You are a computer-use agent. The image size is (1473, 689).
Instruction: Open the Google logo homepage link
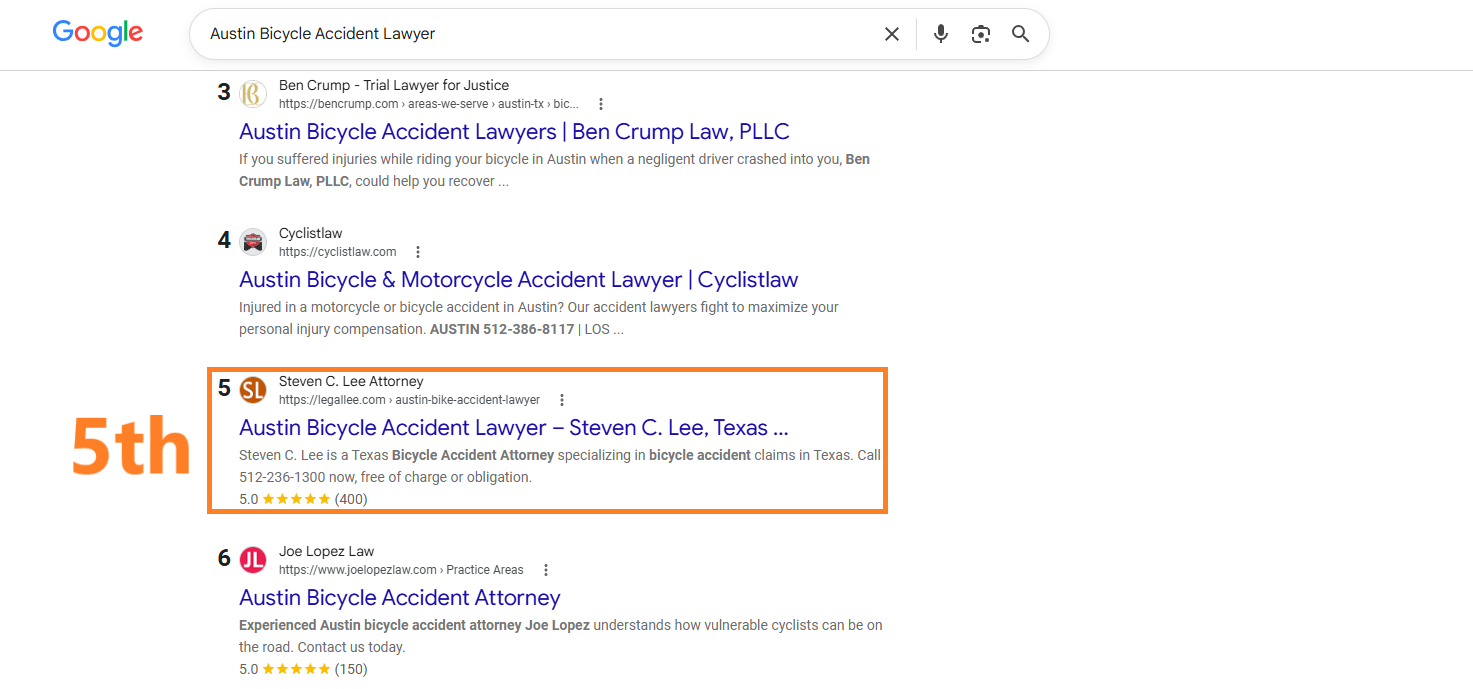click(x=98, y=33)
